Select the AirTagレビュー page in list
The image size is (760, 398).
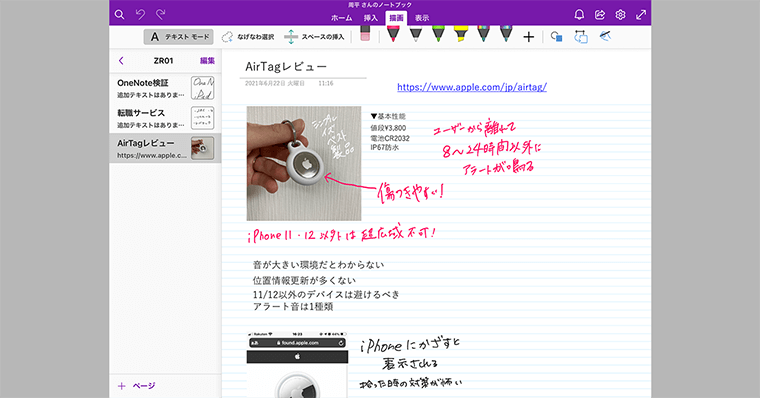click(165, 148)
